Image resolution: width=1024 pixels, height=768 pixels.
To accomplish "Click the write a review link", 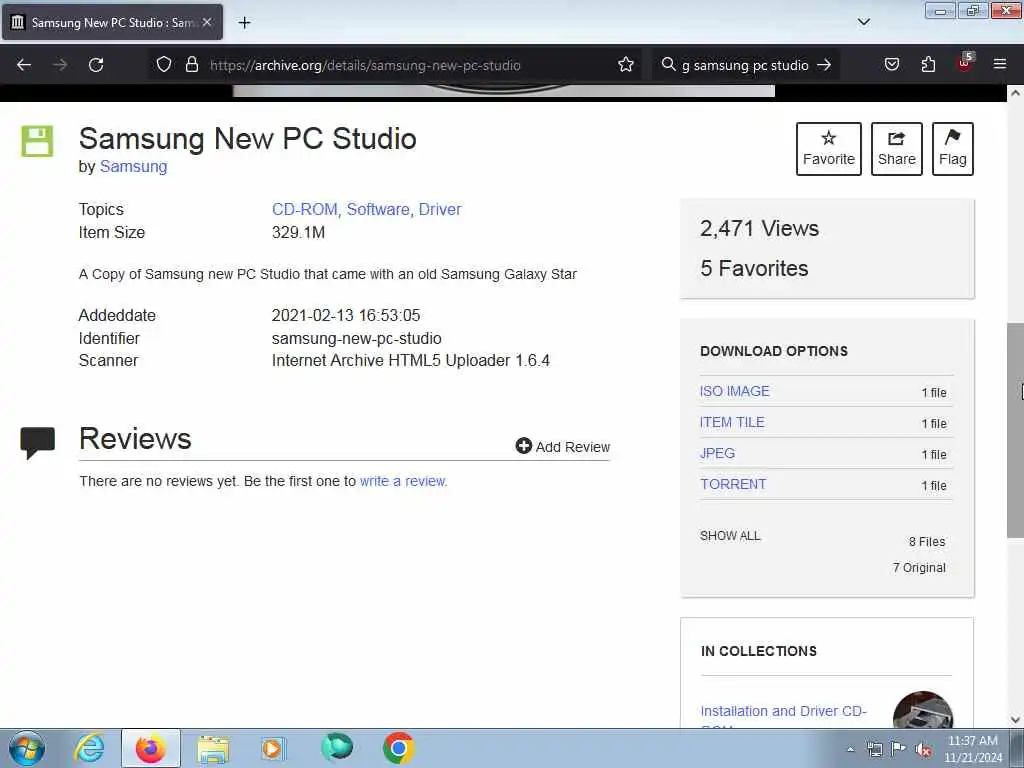I will coord(403,481).
